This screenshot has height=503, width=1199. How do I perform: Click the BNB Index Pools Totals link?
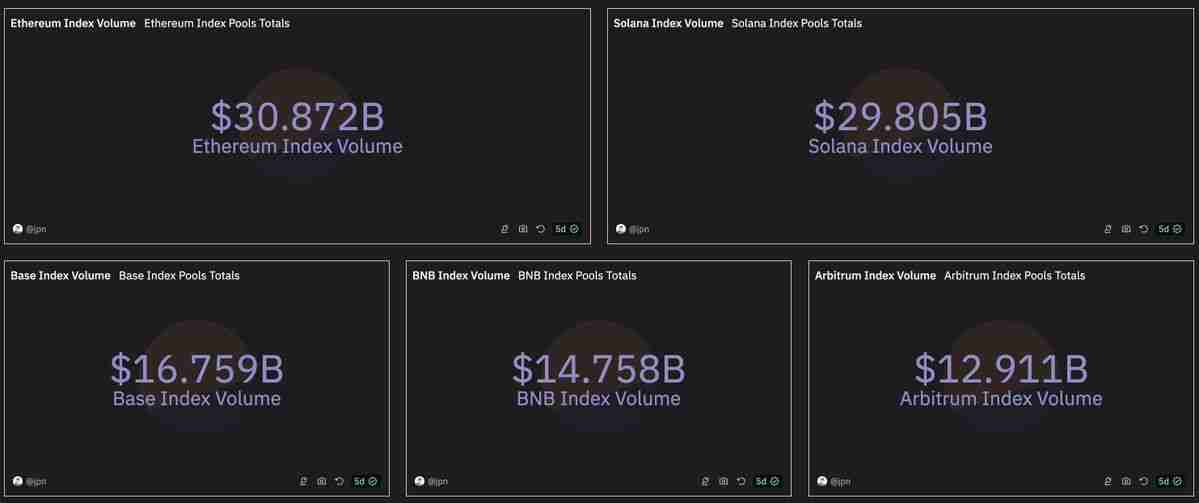(577, 275)
